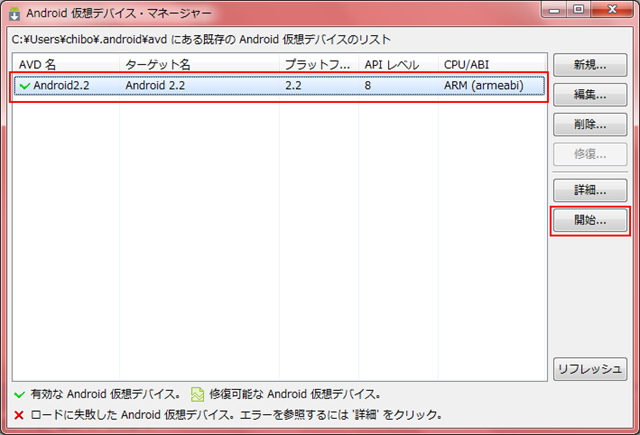The image size is (640, 435).
Task: Click the 削除... button
Action: 590,124
